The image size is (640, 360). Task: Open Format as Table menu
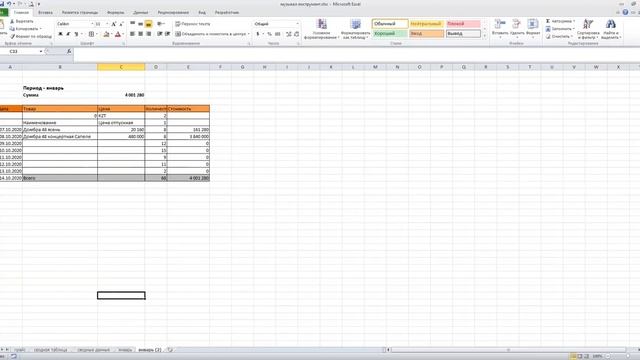[356, 29]
